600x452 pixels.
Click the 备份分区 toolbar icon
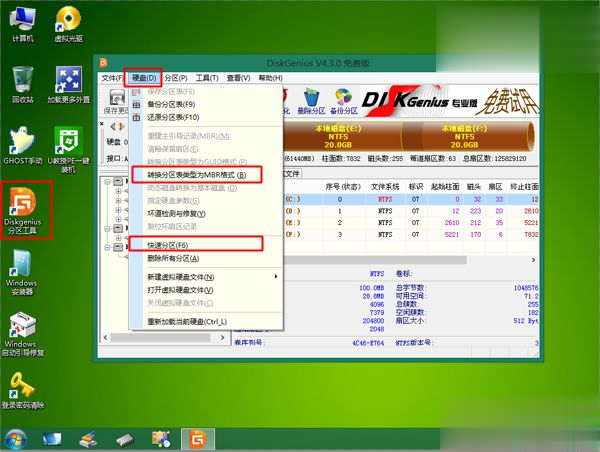pos(344,101)
